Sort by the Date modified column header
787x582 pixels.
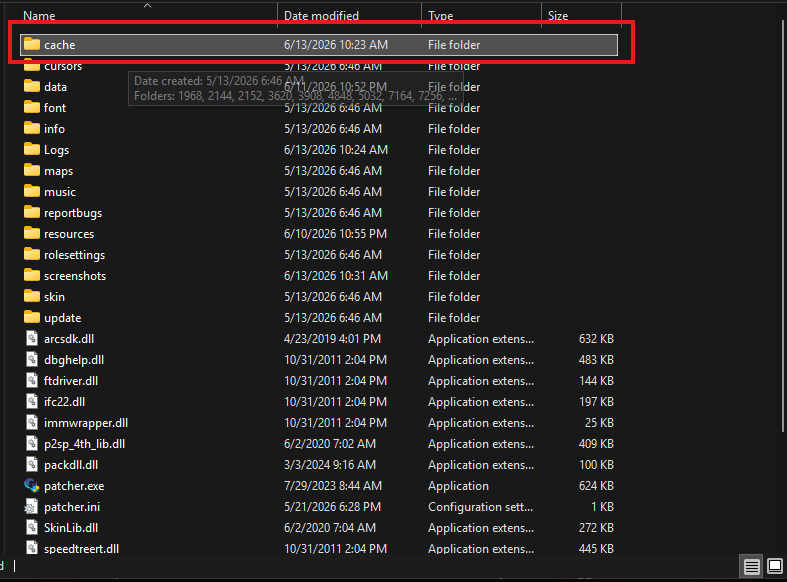(x=321, y=16)
